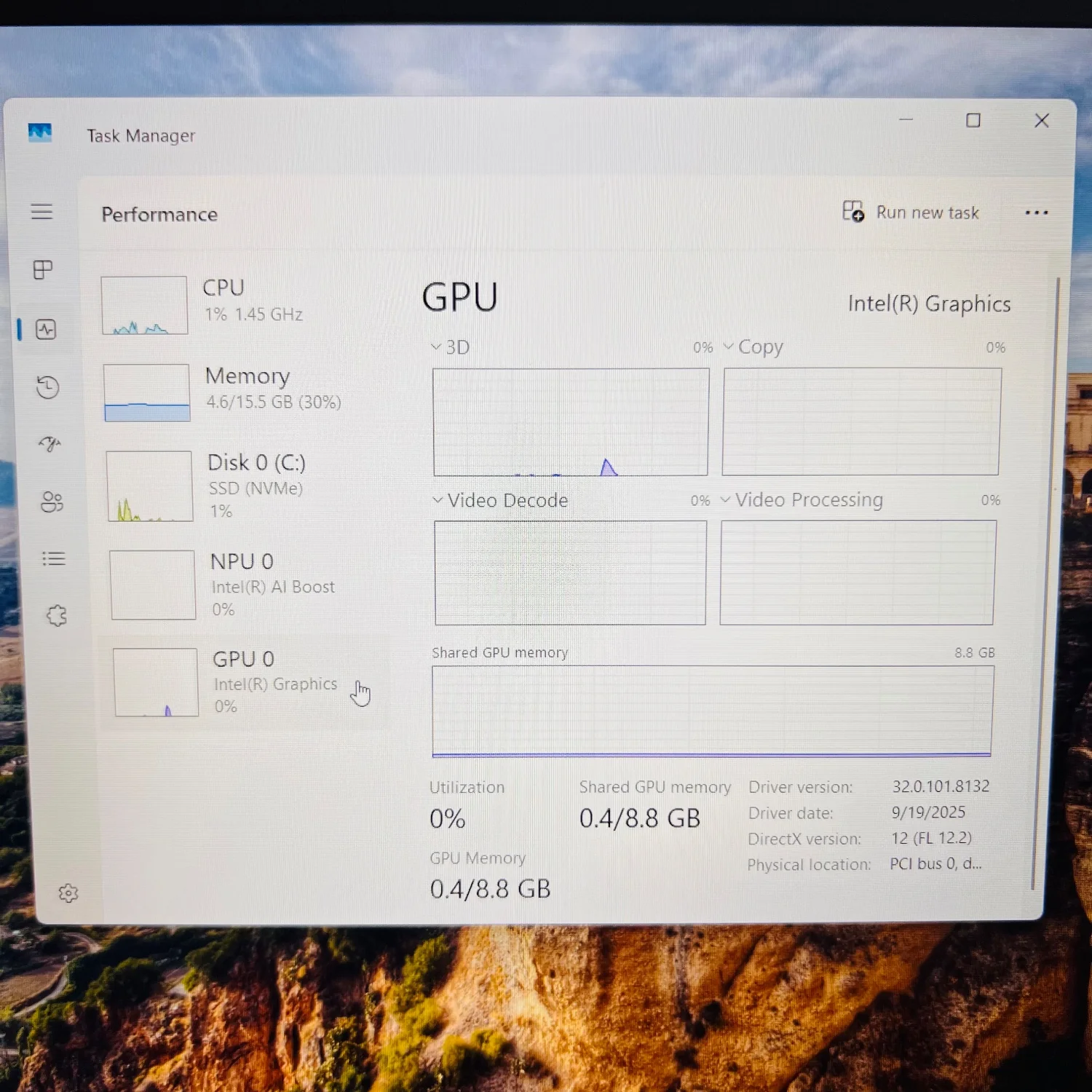Click Run new task
Viewport: 1092px width, 1092px height.
click(911, 212)
